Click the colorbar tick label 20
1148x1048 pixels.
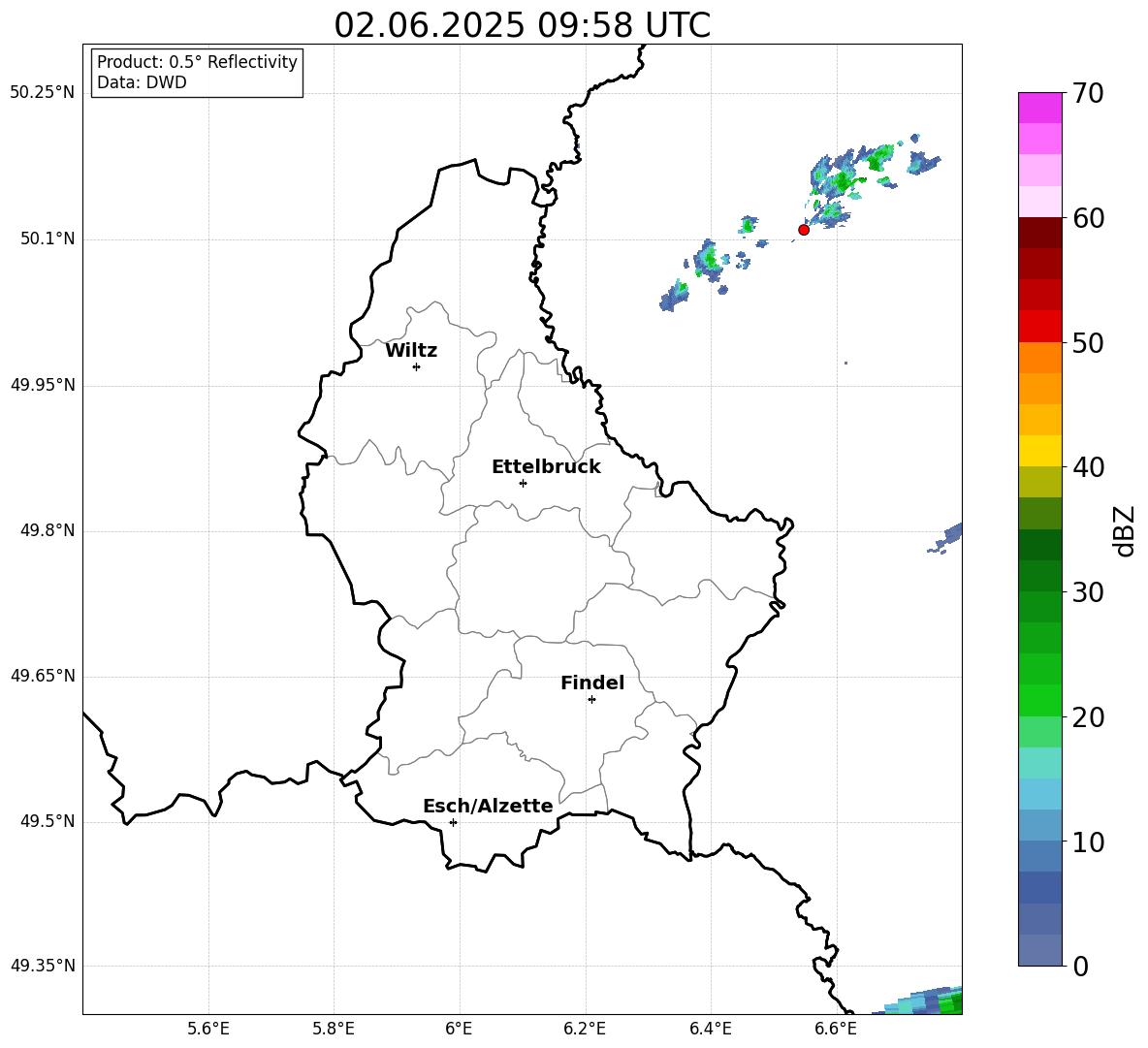[1088, 717]
